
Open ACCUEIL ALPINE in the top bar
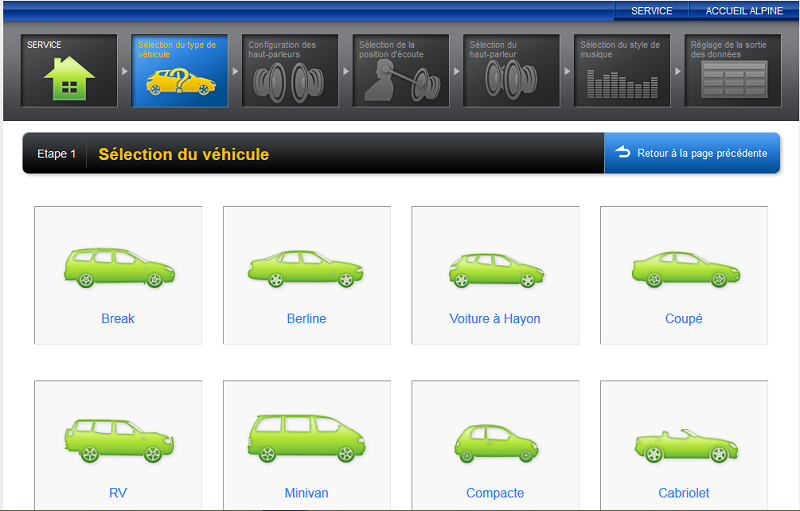pyautogui.click(x=744, y=11)
